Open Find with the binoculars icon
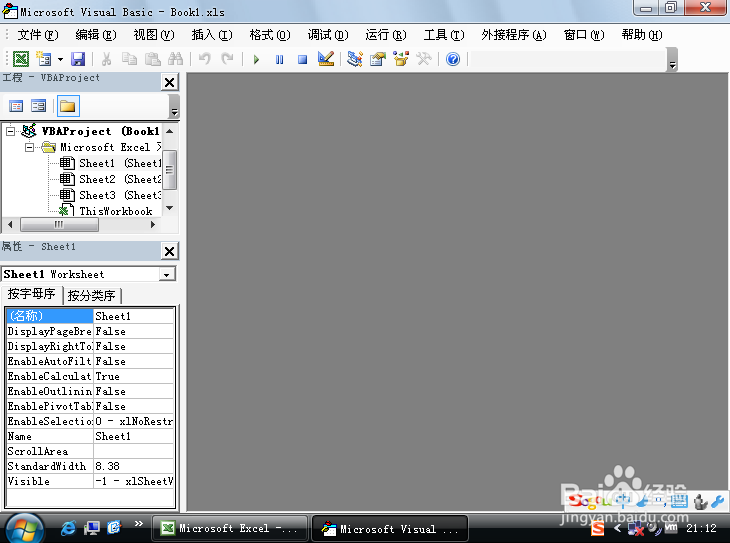This screenshot has height=543, width=730. (x=176, y=59)
